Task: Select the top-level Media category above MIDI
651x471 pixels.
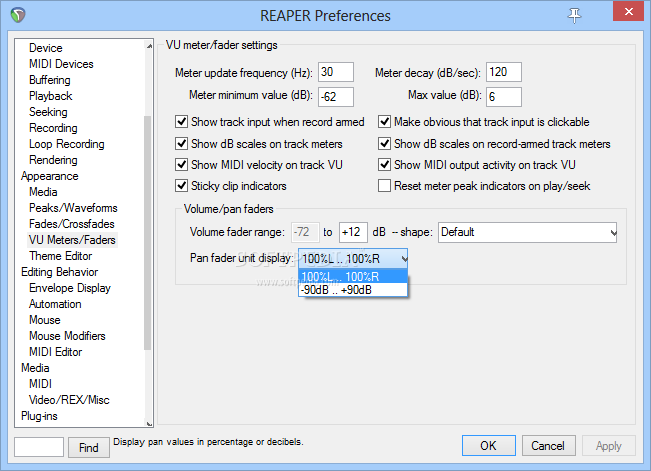Action: click(35, 368)
